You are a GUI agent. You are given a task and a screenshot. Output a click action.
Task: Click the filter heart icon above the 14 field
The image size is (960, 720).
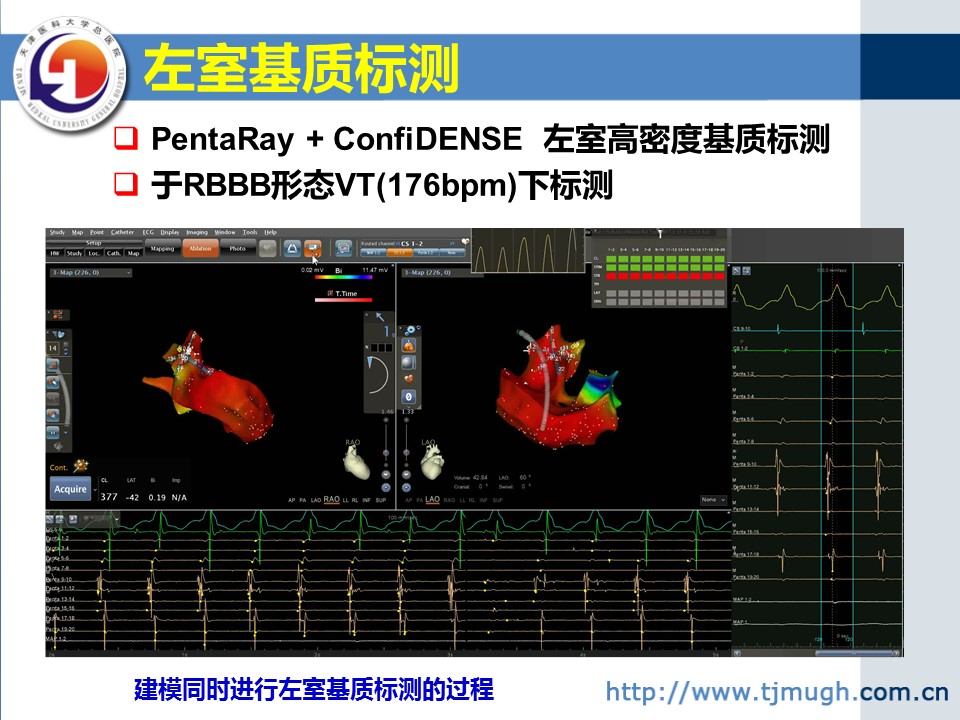tap(59, 334)
